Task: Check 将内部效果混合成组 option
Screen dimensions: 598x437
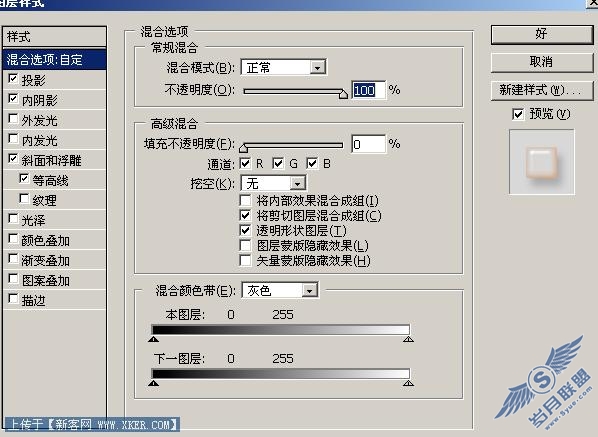Action: pos(245,201)
